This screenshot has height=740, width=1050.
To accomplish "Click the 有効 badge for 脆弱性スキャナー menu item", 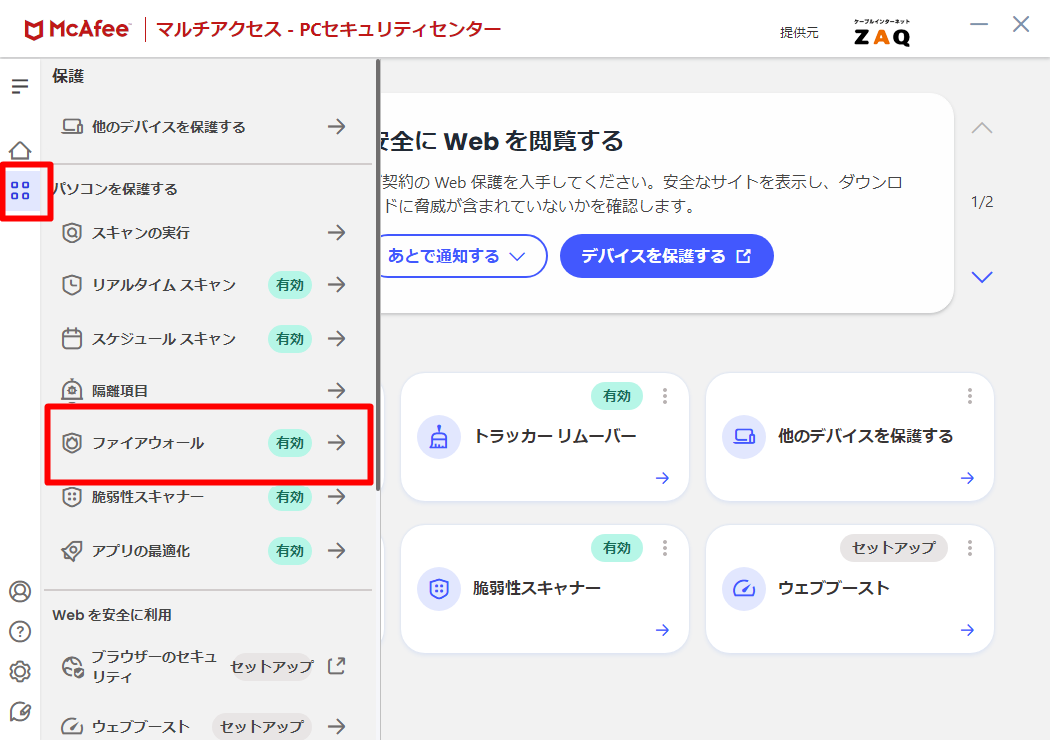I will click(290, 497).
